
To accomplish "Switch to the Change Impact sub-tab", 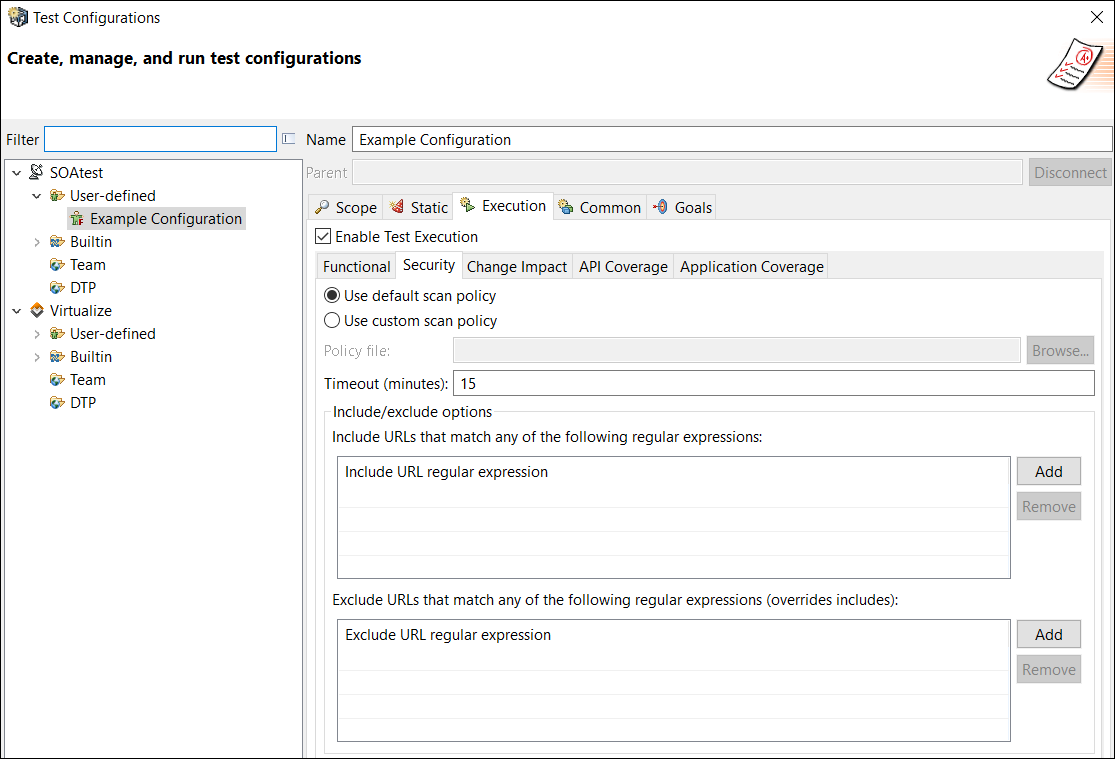I will click(517, 267).
